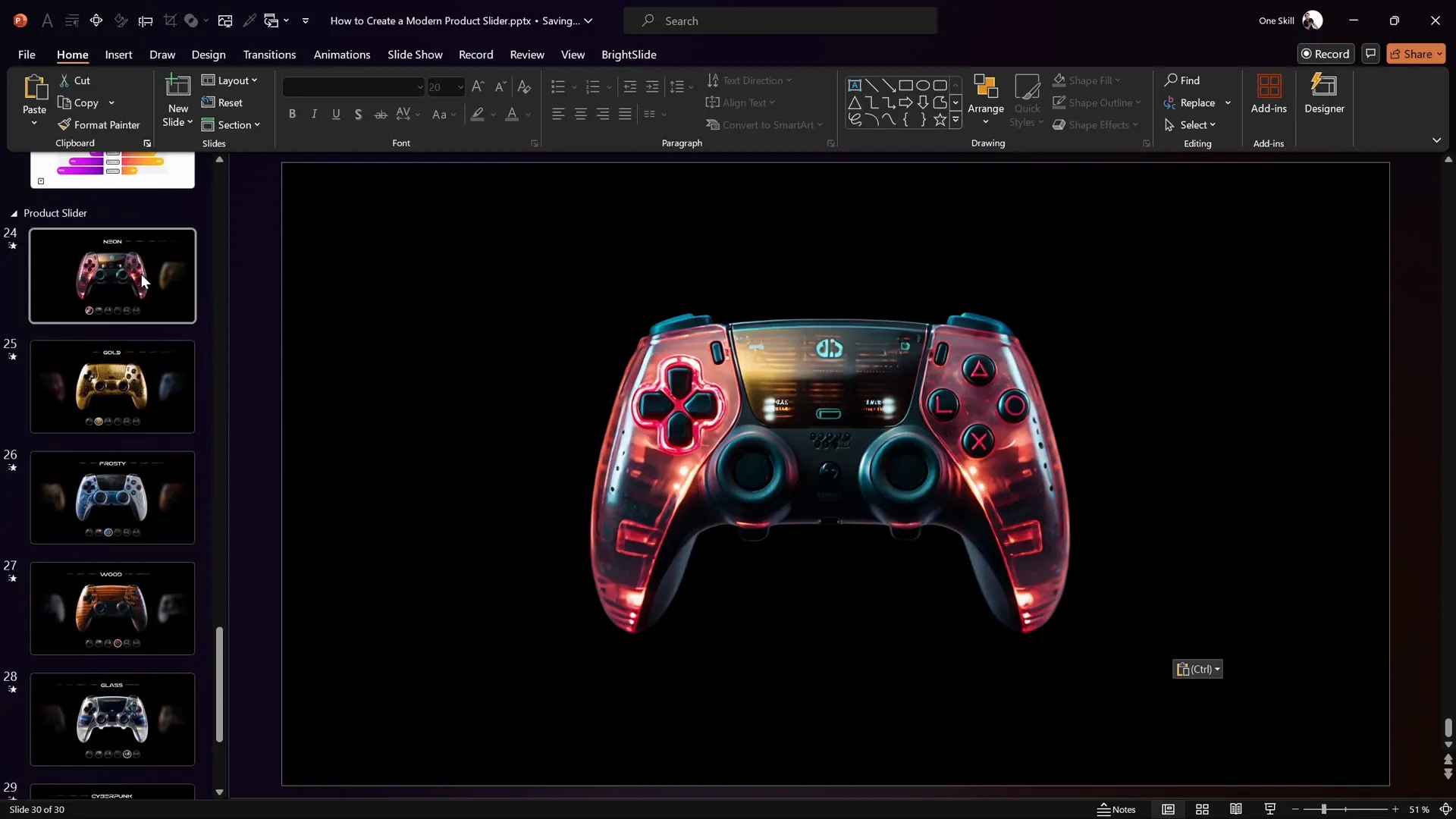The height and width of the screenshot is (819, 1456).
Task: Click the New Slide icon
Action: [x=178, y=86]
